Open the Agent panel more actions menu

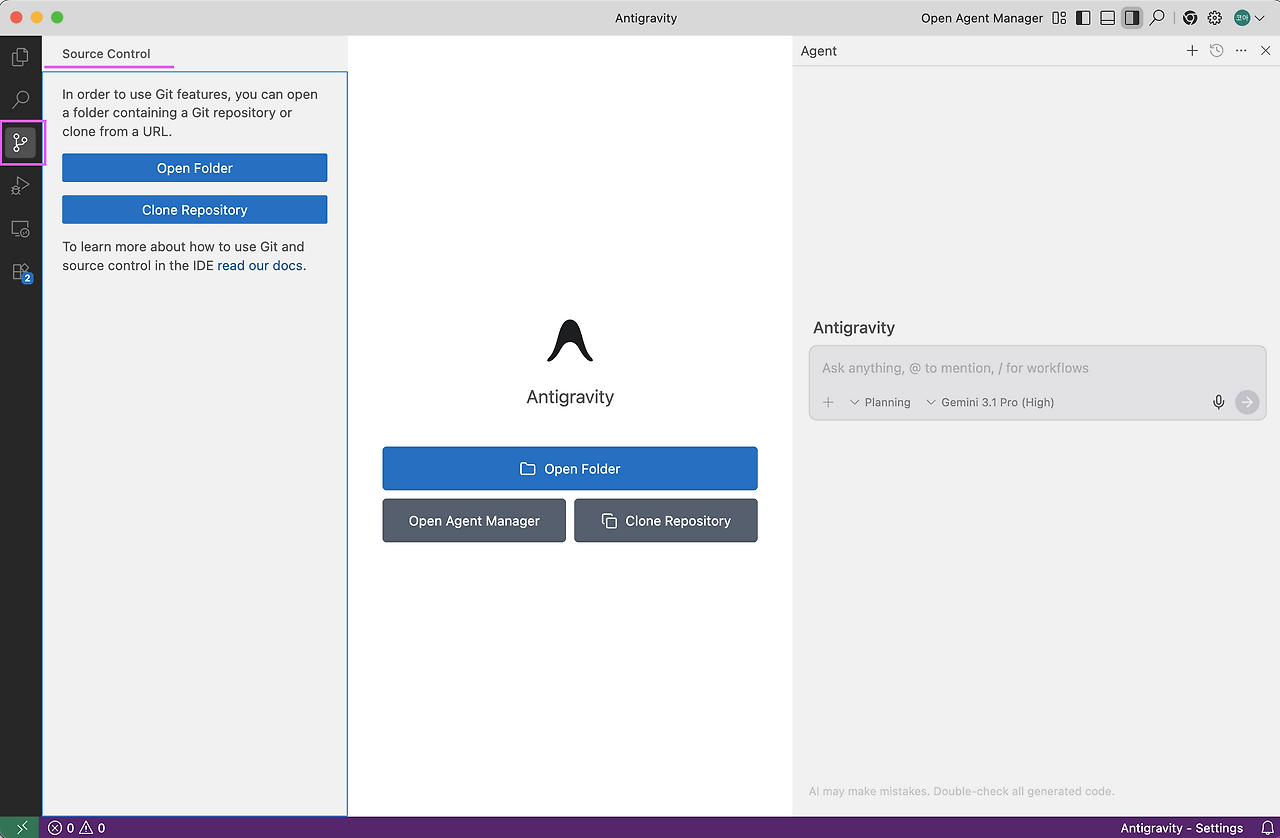1241,51
